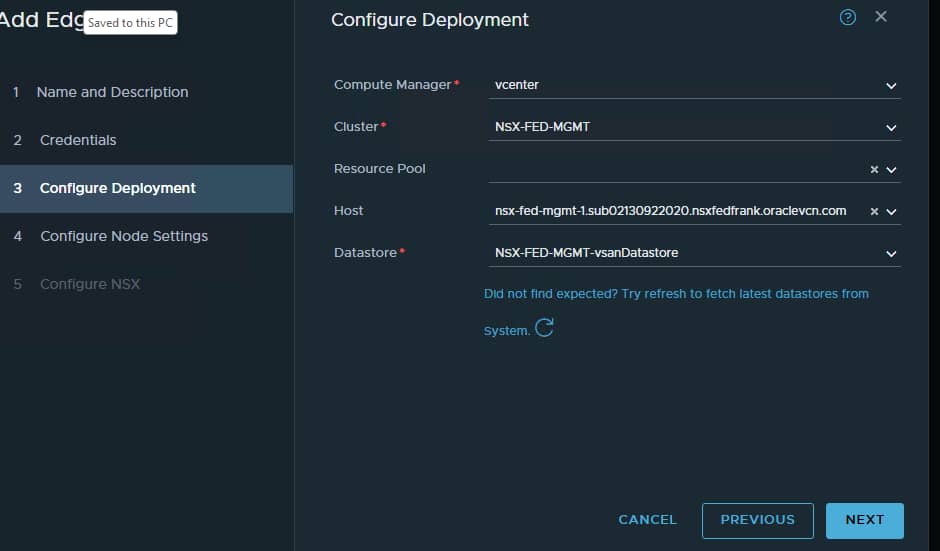
Task: Click the Compute Manager label
Action: (392, 85)
